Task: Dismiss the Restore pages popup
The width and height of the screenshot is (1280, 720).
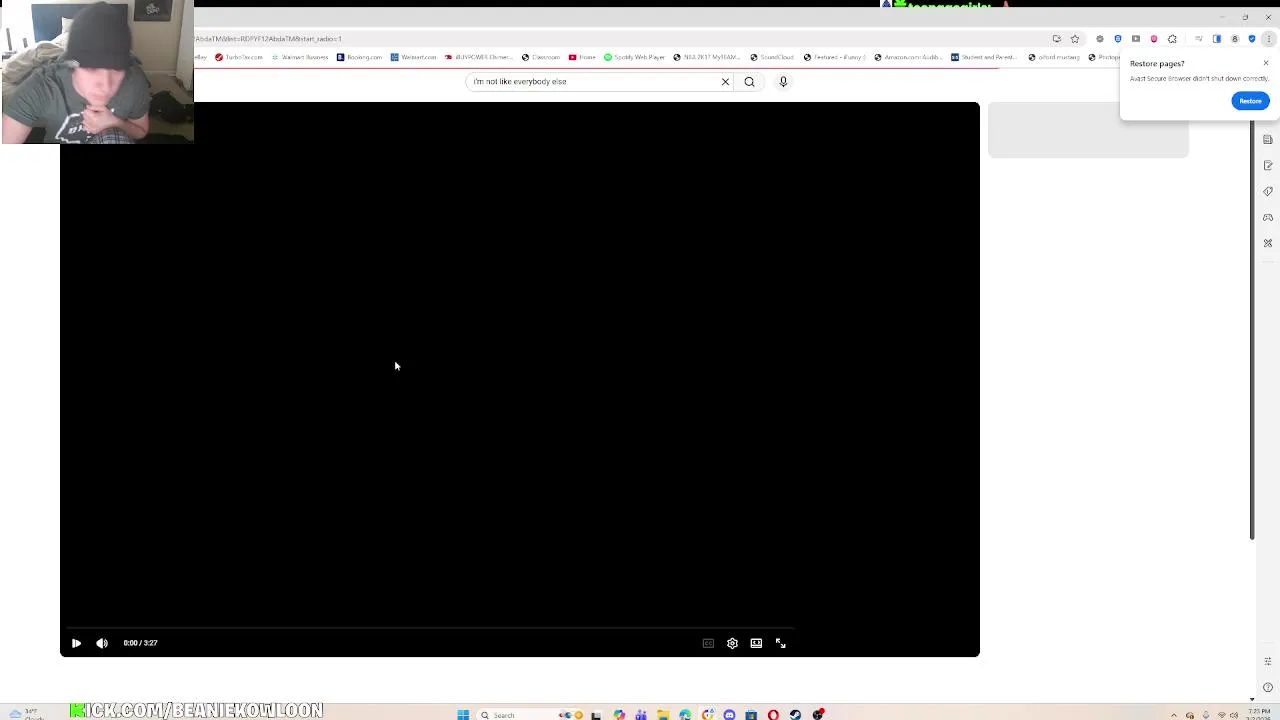Action: tap(1265, 64)
